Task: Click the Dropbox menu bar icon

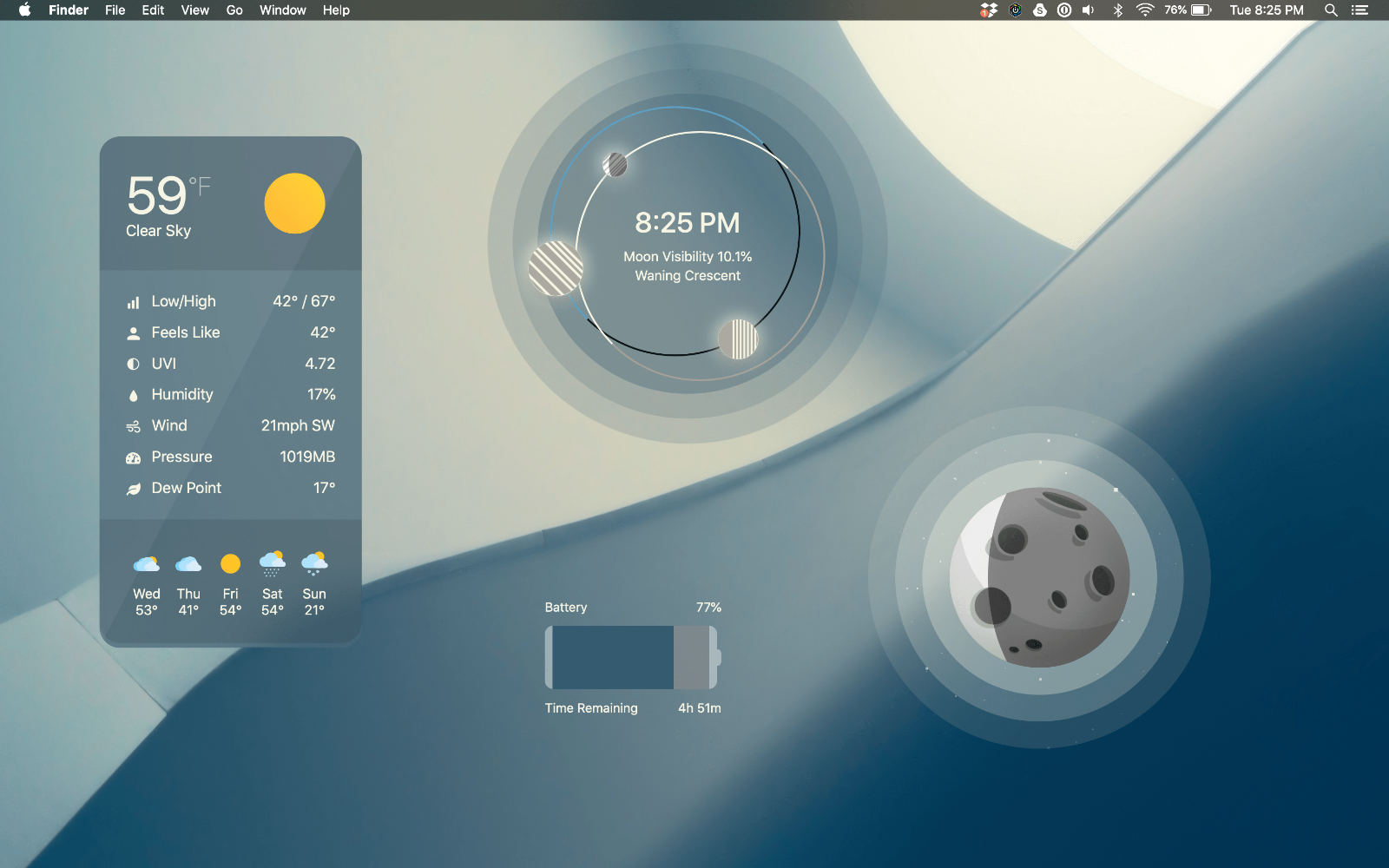Action: 989,10
